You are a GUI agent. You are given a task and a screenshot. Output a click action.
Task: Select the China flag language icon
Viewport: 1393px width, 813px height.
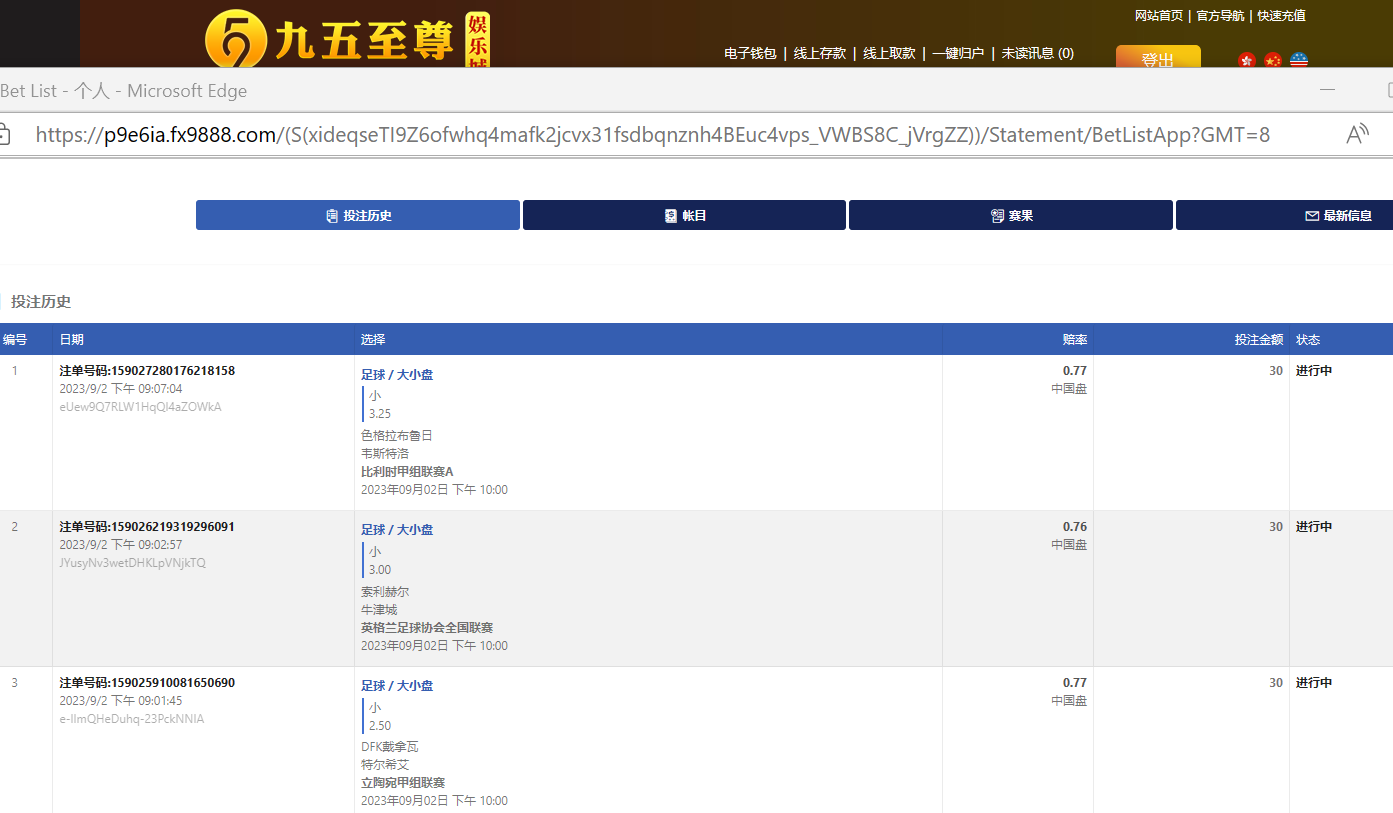click(1272, 61)
